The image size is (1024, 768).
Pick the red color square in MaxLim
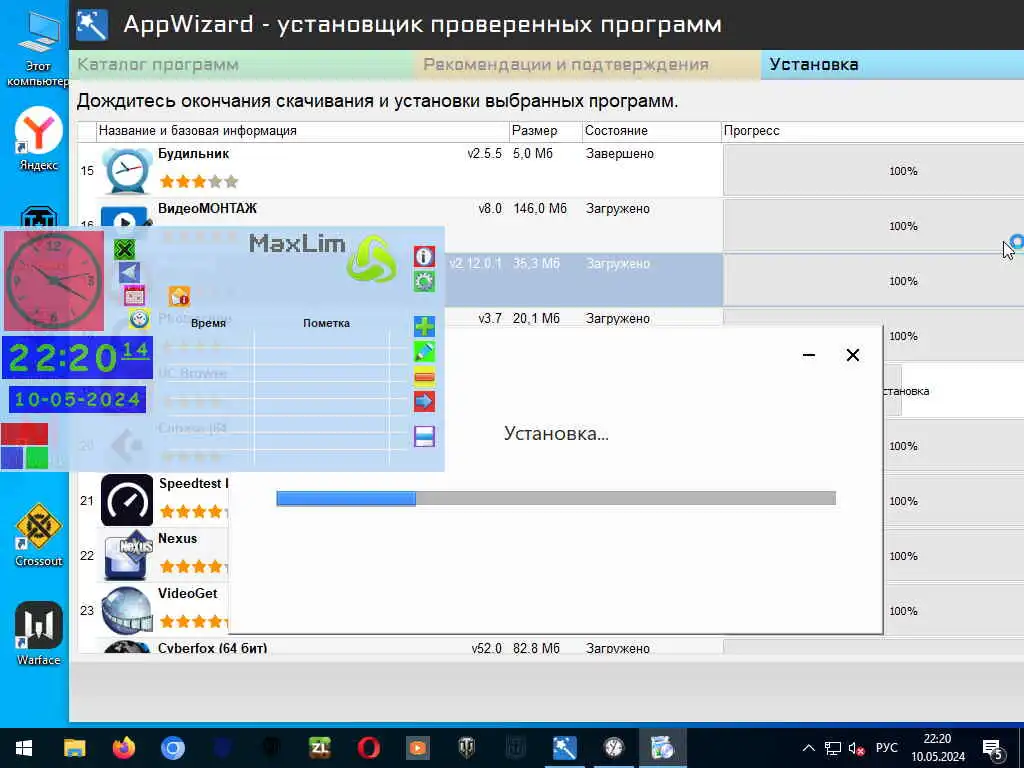(24, 434)
